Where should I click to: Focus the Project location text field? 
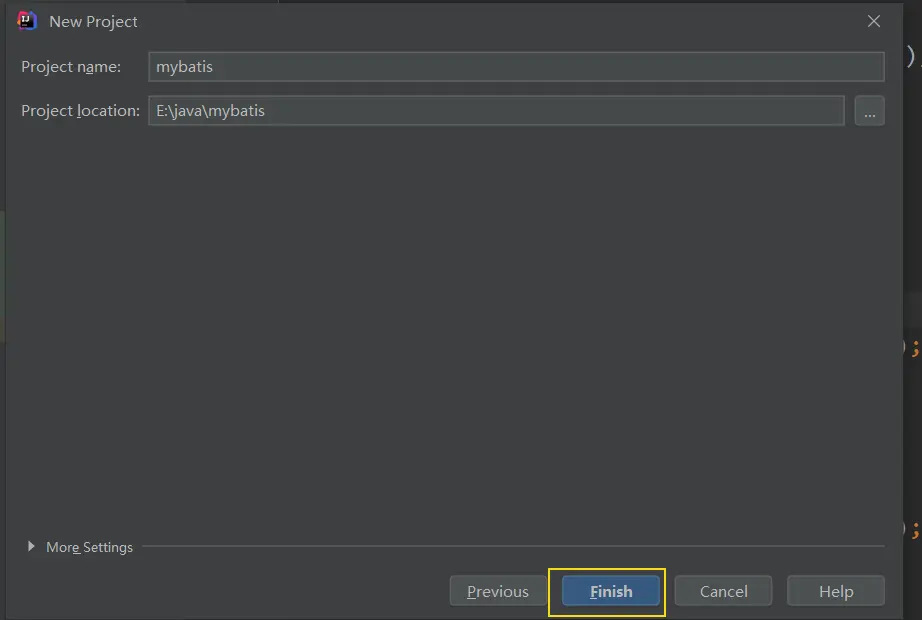(x=496, y=111)
